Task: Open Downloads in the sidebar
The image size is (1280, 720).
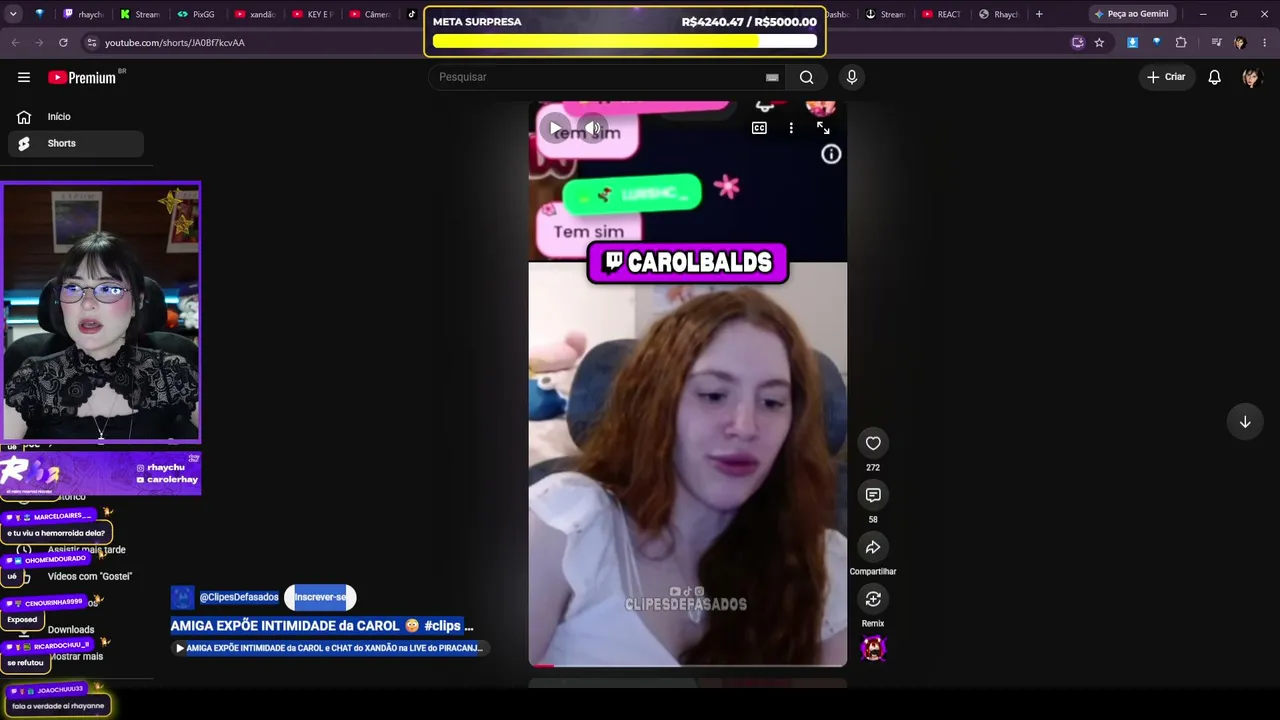Action: [x=71, y=630]
